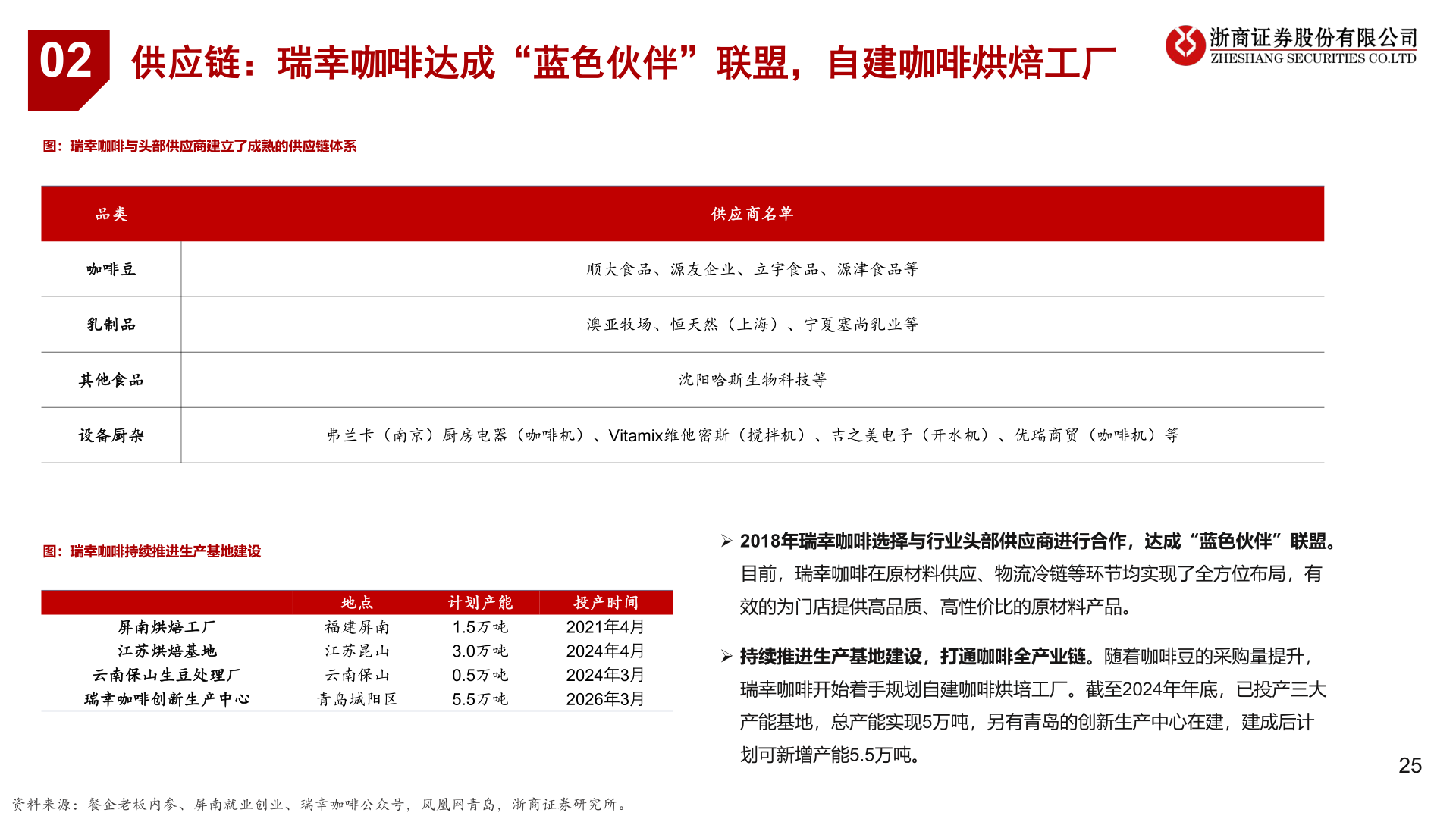Image resolution: width=1456 pixels, height=819 pixels.
Task: Click the table capacity cell "5.5万吨" for 青岛城阳区
Action: point(480,699)
